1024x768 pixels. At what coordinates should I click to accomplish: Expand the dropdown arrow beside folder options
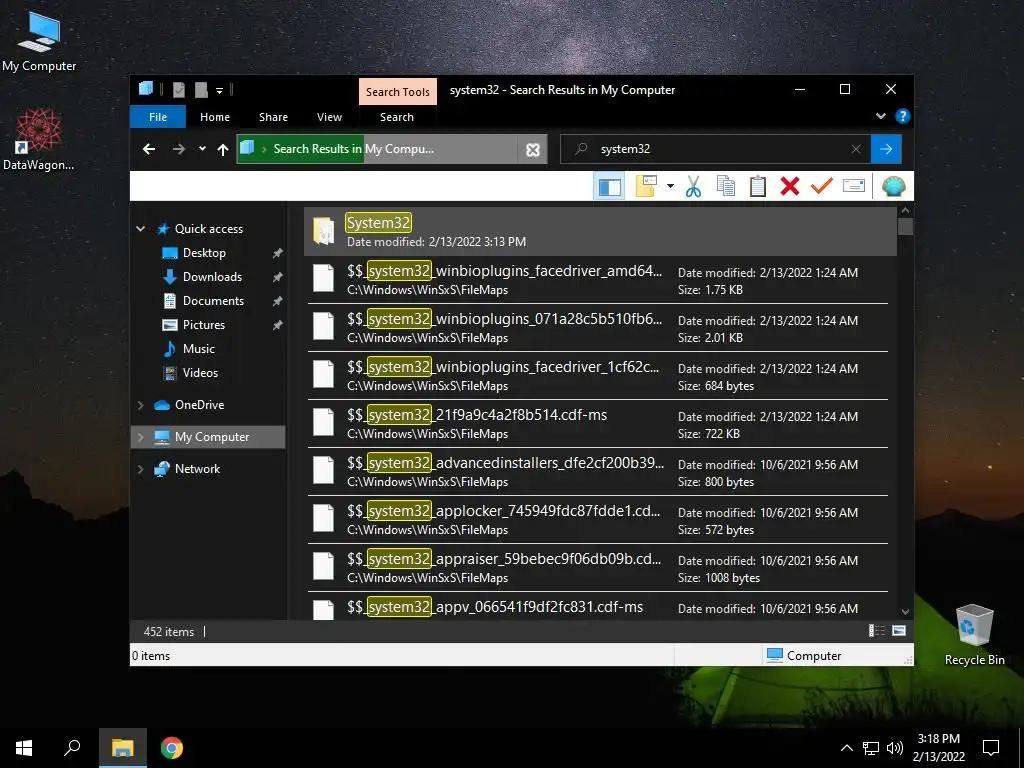point(670,187)
